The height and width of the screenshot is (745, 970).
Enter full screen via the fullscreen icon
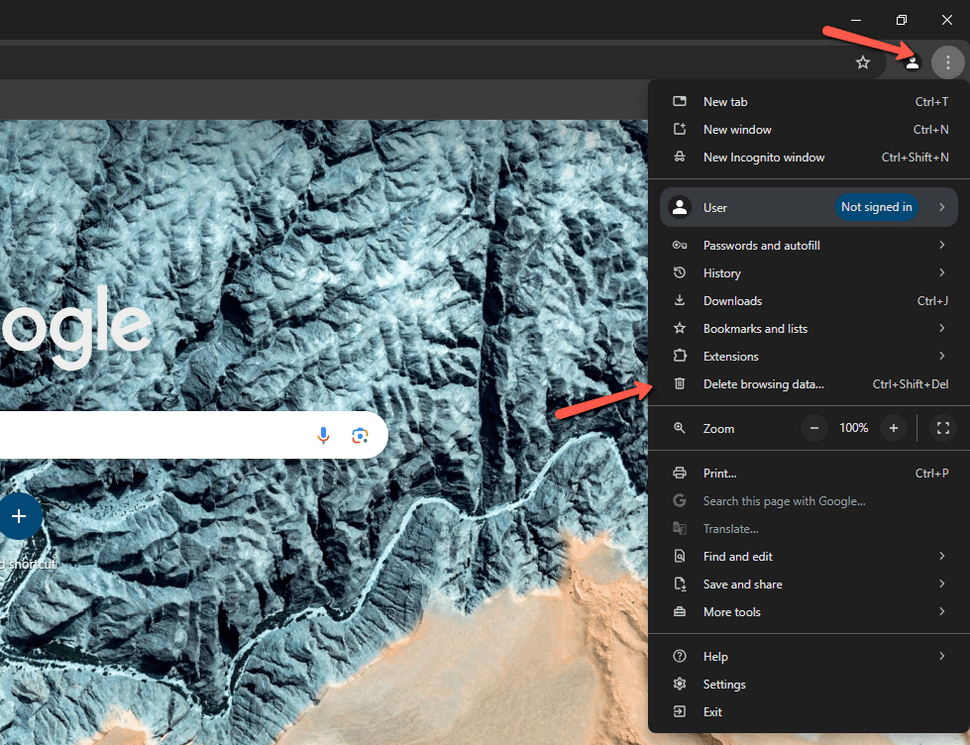942,428
